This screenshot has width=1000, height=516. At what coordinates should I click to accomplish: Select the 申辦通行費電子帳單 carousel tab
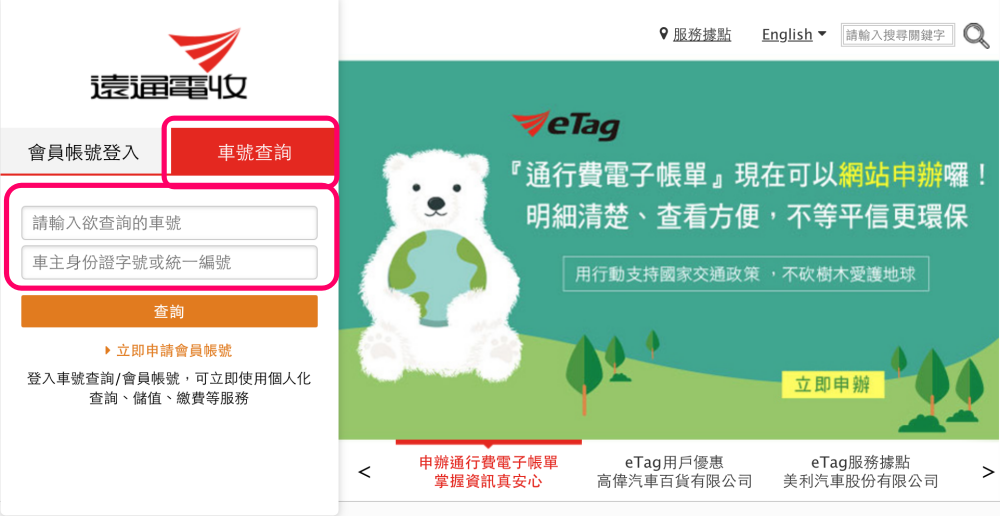[489, 471]
